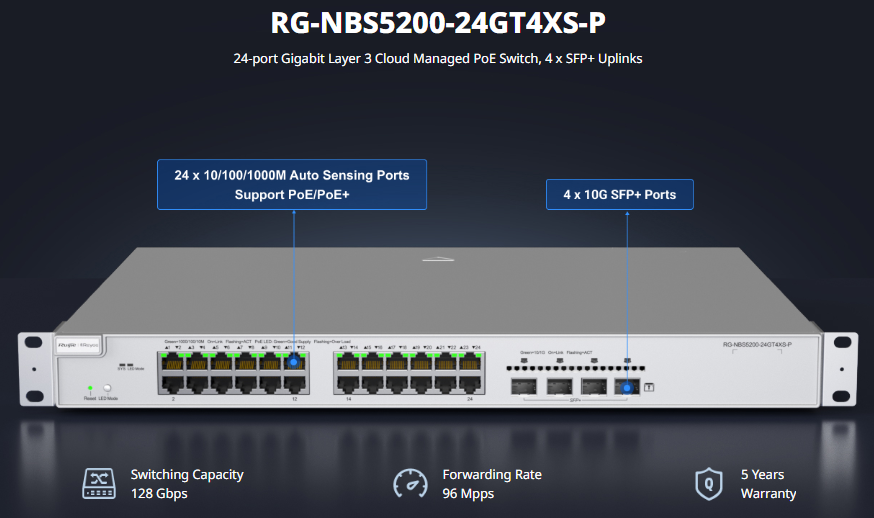Click the blue marker on the fourth SFP+ port

tap(627, 388)
